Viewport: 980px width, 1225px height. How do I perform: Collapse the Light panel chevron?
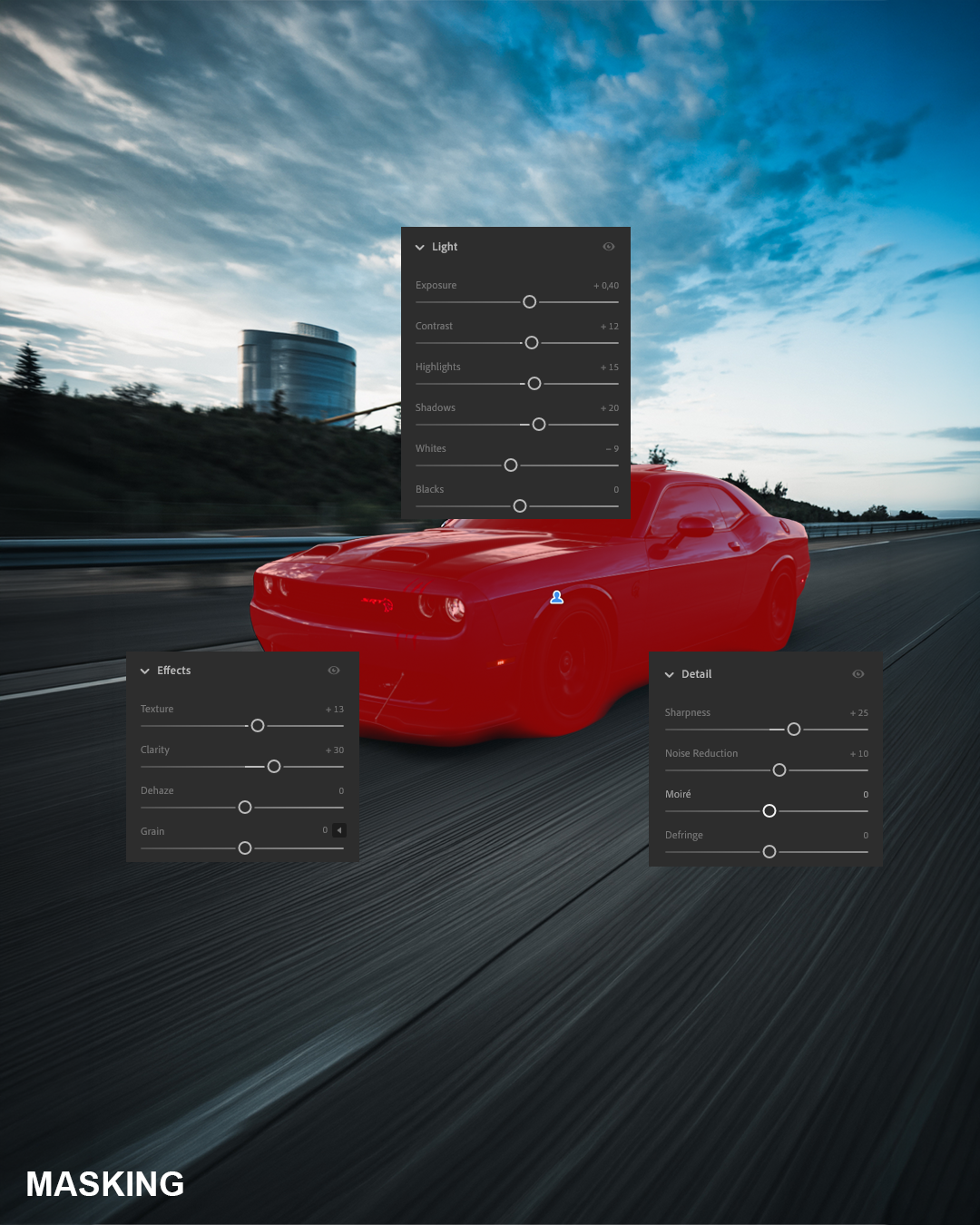[x=420, y=247]
